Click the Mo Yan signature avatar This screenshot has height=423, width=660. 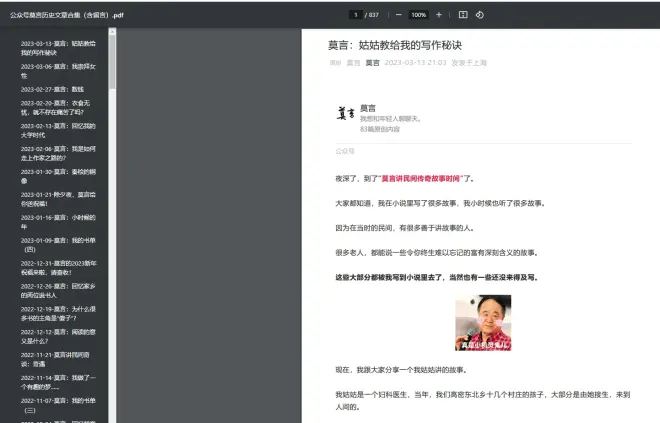346,113
